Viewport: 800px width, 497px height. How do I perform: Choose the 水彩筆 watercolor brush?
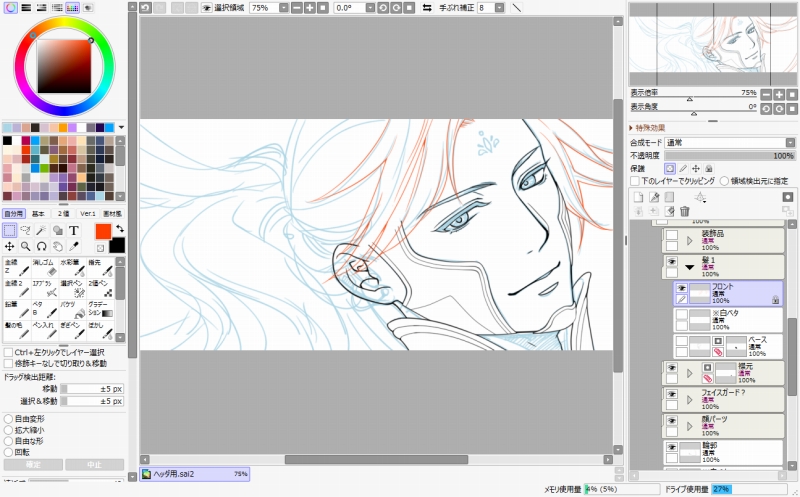(72, 268)
